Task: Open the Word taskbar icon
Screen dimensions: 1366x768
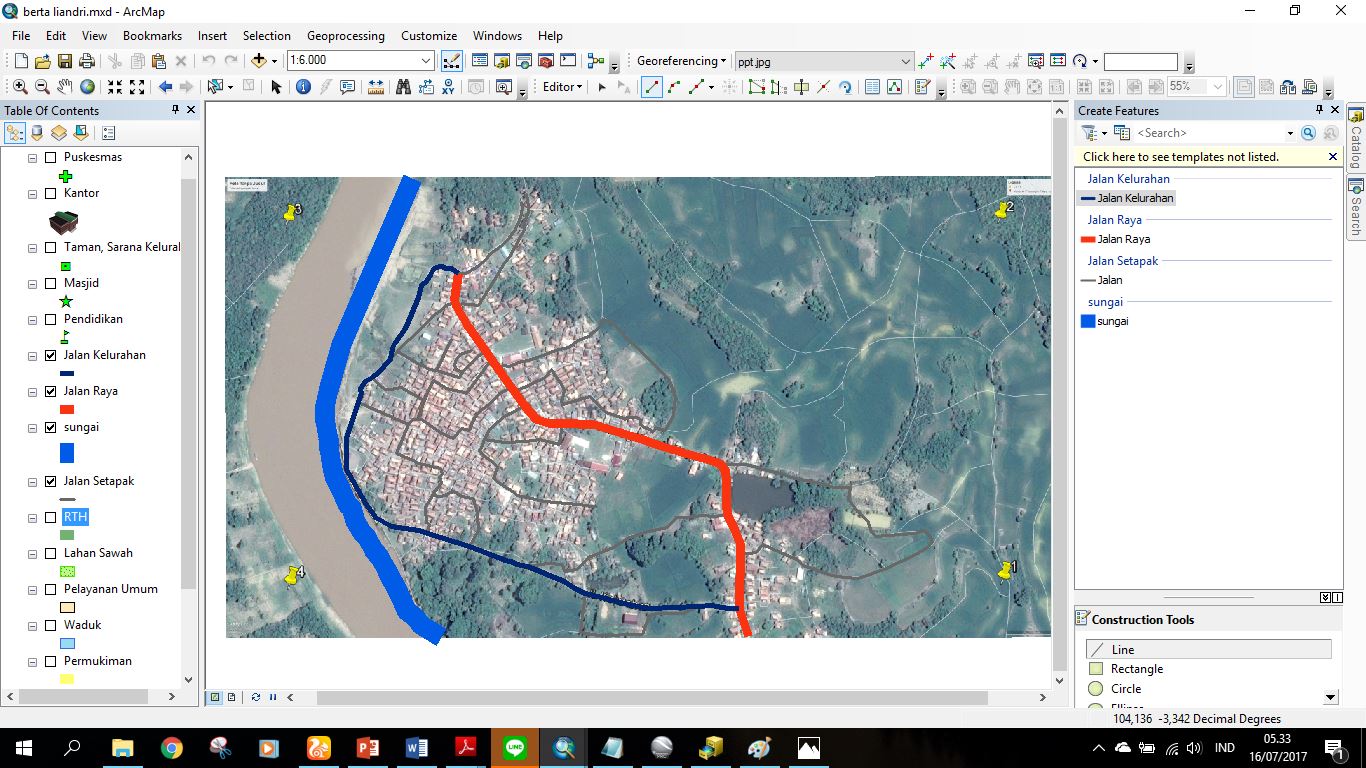Action: 417,747
